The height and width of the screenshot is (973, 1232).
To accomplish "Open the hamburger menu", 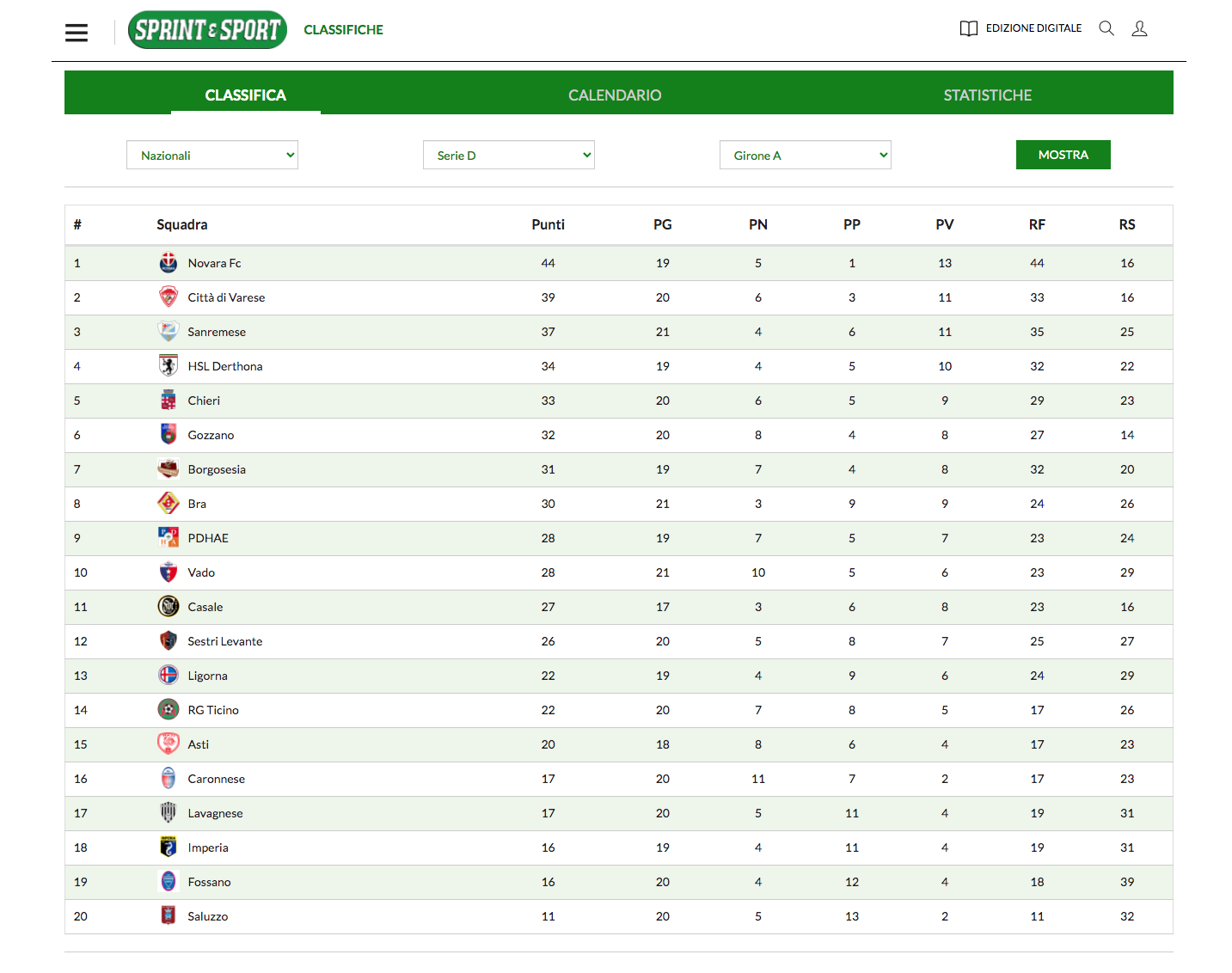I will (x=77, y=33).
